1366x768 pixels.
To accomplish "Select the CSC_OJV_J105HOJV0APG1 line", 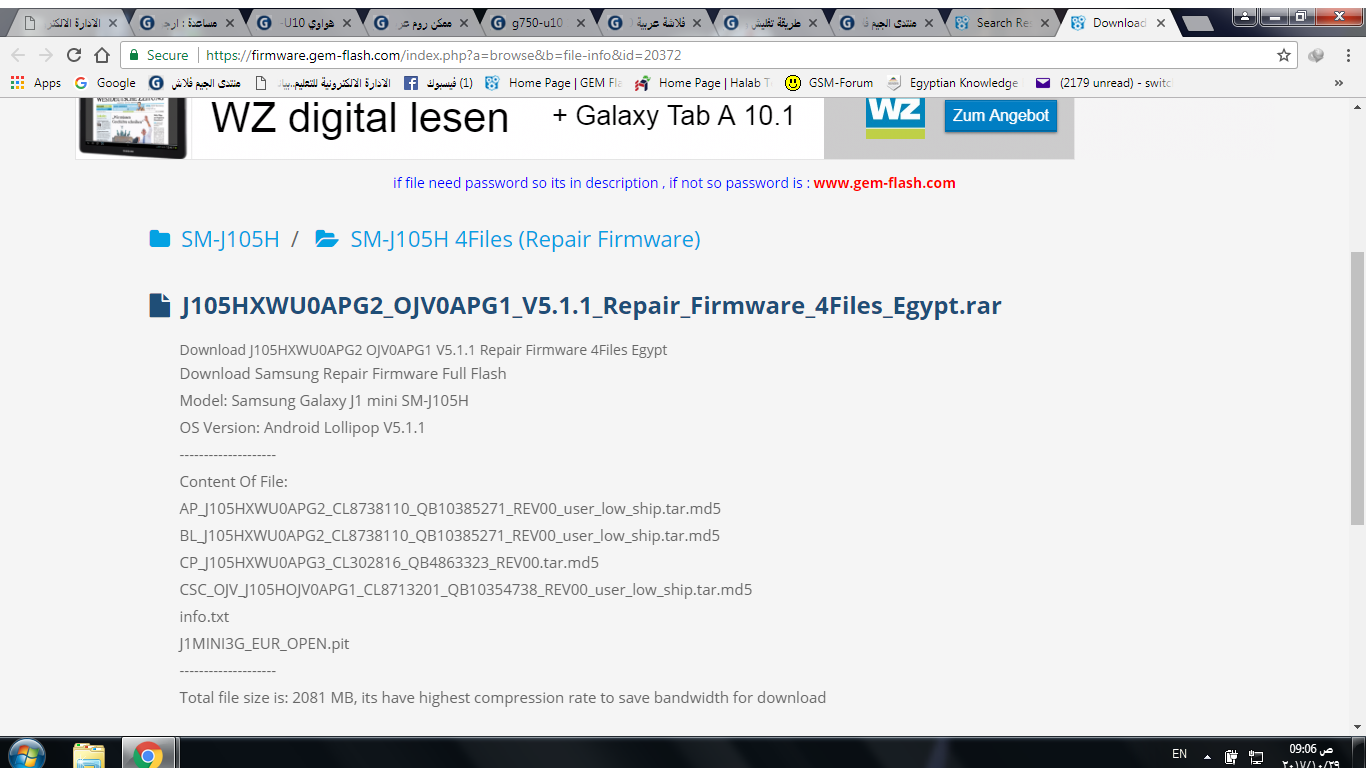I will pos(466,590).
